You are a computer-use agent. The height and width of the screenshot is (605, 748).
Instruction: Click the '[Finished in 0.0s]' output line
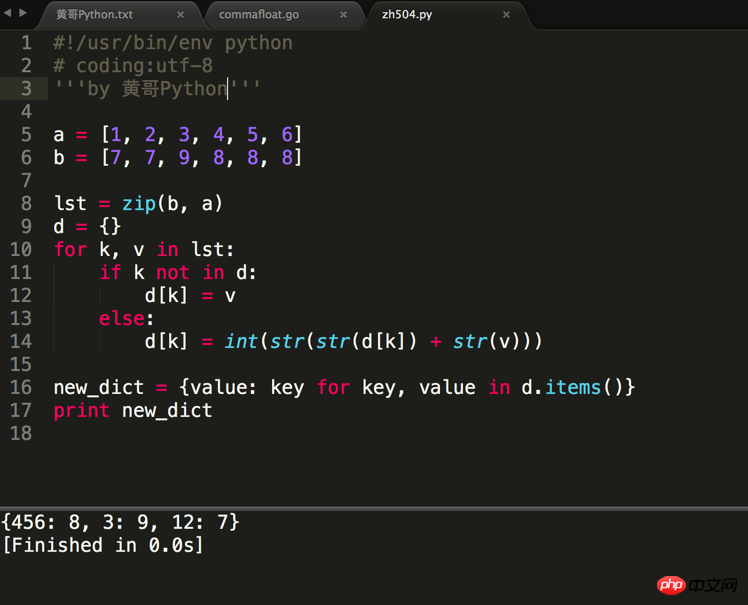point(103,545)
